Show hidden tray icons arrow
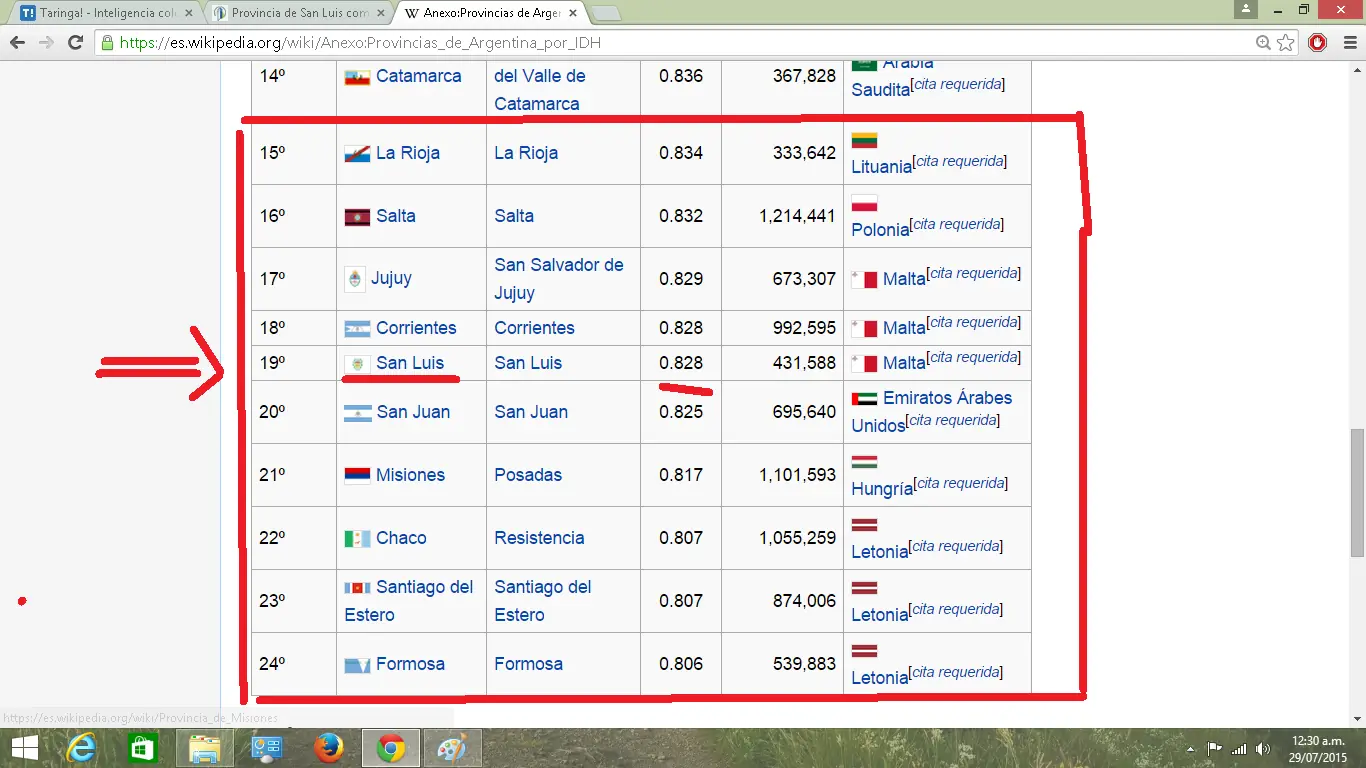 click(x=1190, y=748)
